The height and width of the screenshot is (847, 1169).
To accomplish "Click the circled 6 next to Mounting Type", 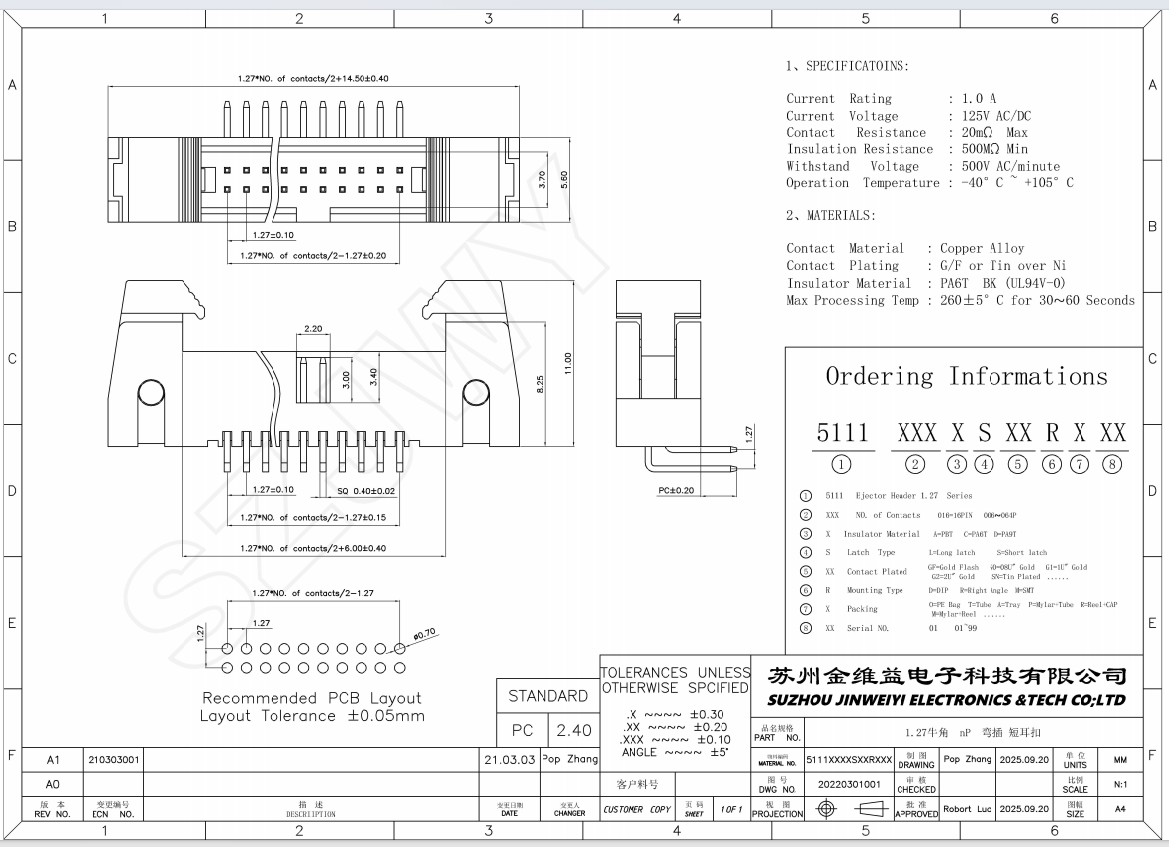I will 806,590.
